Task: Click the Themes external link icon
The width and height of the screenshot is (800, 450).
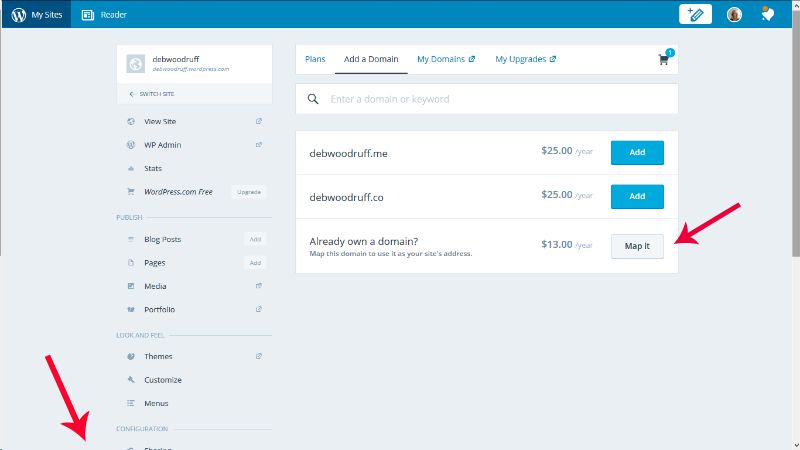Action: coord(259,356)
